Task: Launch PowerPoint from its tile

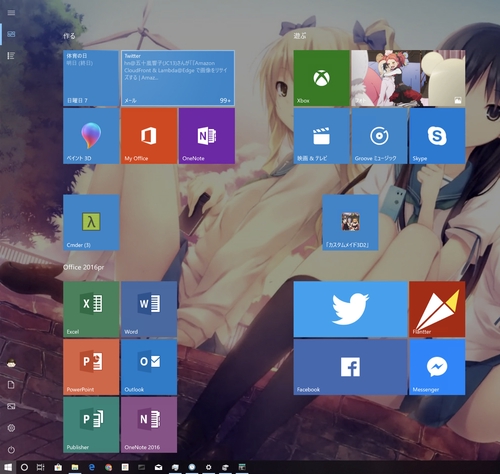Action: pyautogui.click(x=91, y=367)
